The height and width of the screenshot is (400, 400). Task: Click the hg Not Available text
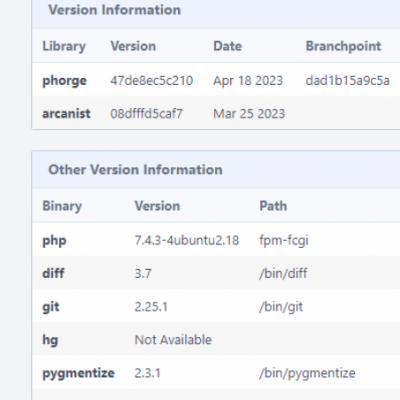pyautogui.click(x=173, y=340)
